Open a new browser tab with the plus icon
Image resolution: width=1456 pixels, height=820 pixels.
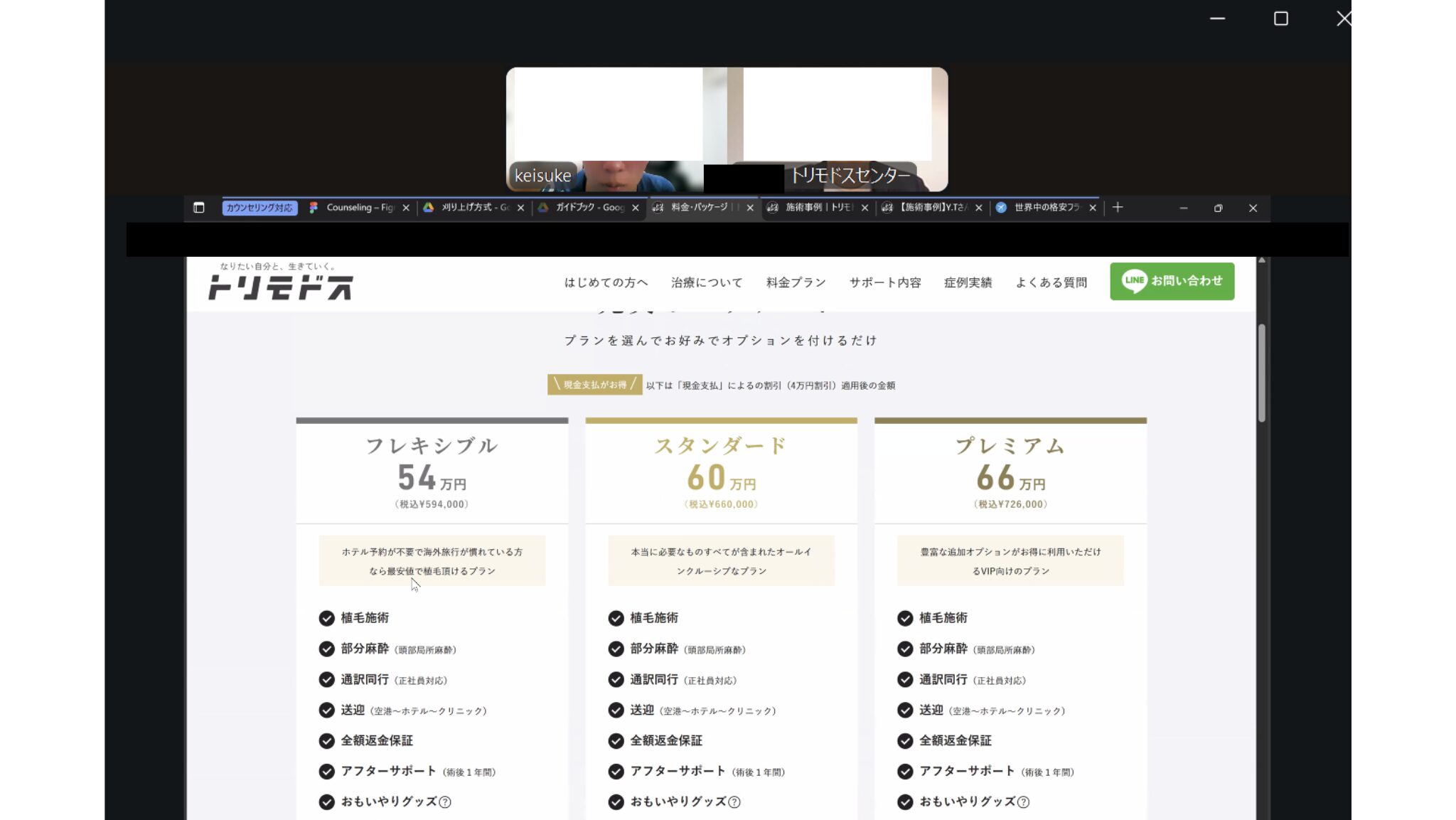pyautogui.click(x=1117, y=208)
